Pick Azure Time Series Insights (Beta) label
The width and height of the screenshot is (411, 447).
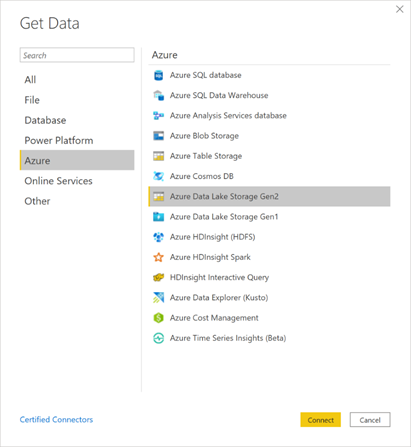[x=228, y=338]
